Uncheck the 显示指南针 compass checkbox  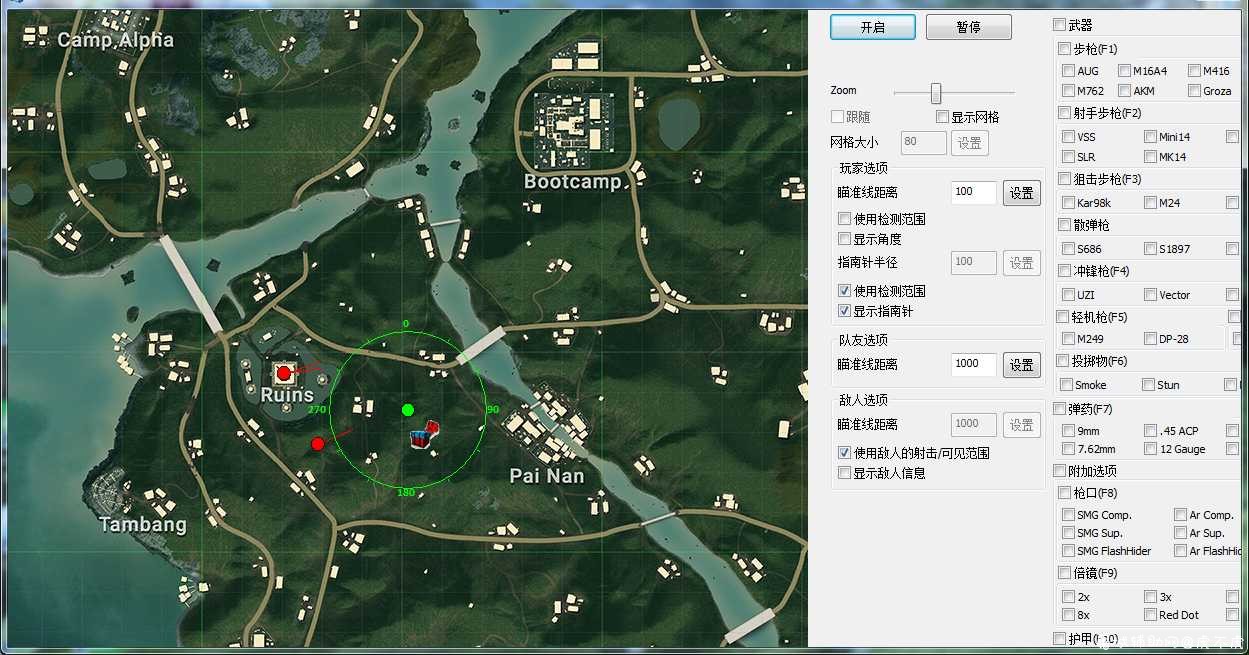[x=844, y=311]
